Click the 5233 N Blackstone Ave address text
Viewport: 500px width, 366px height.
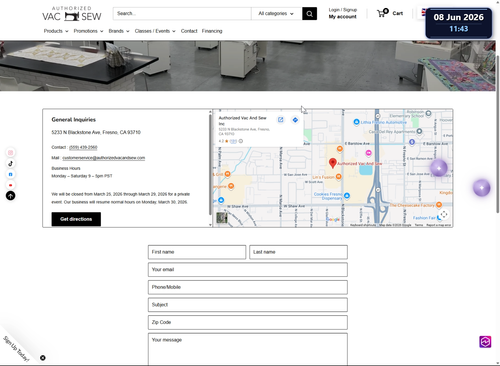(x=96, y=132)
